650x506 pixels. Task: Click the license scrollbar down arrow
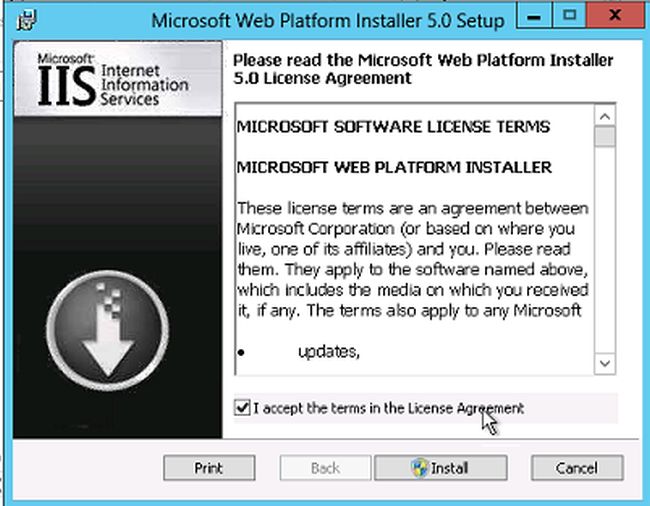[x=605, y=363]
